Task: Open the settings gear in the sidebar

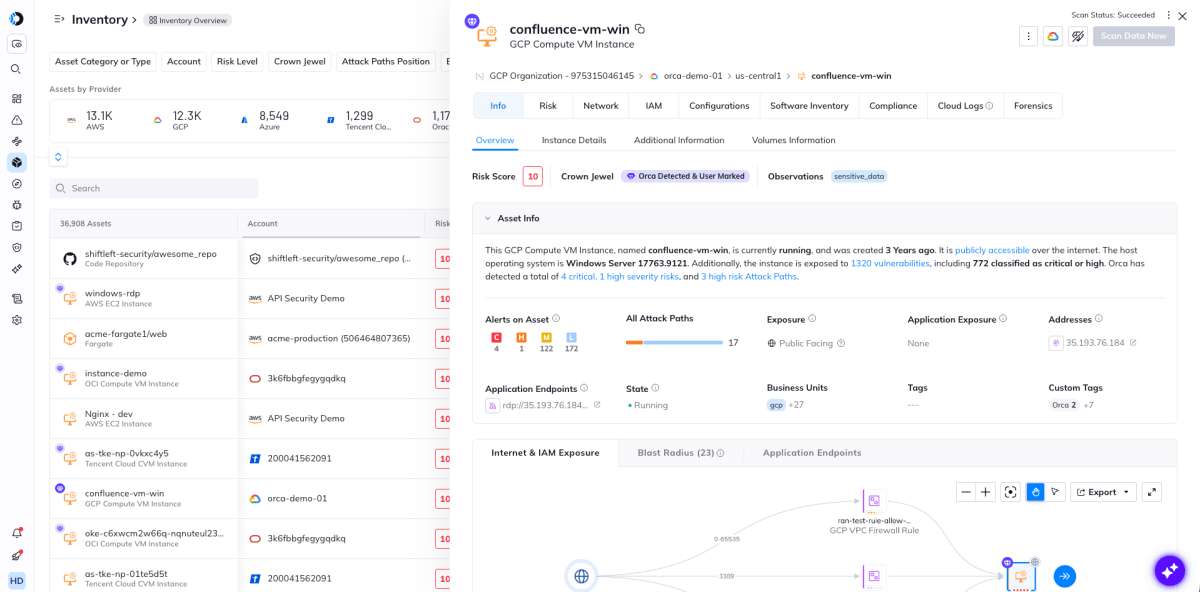Action: (16, 320)
